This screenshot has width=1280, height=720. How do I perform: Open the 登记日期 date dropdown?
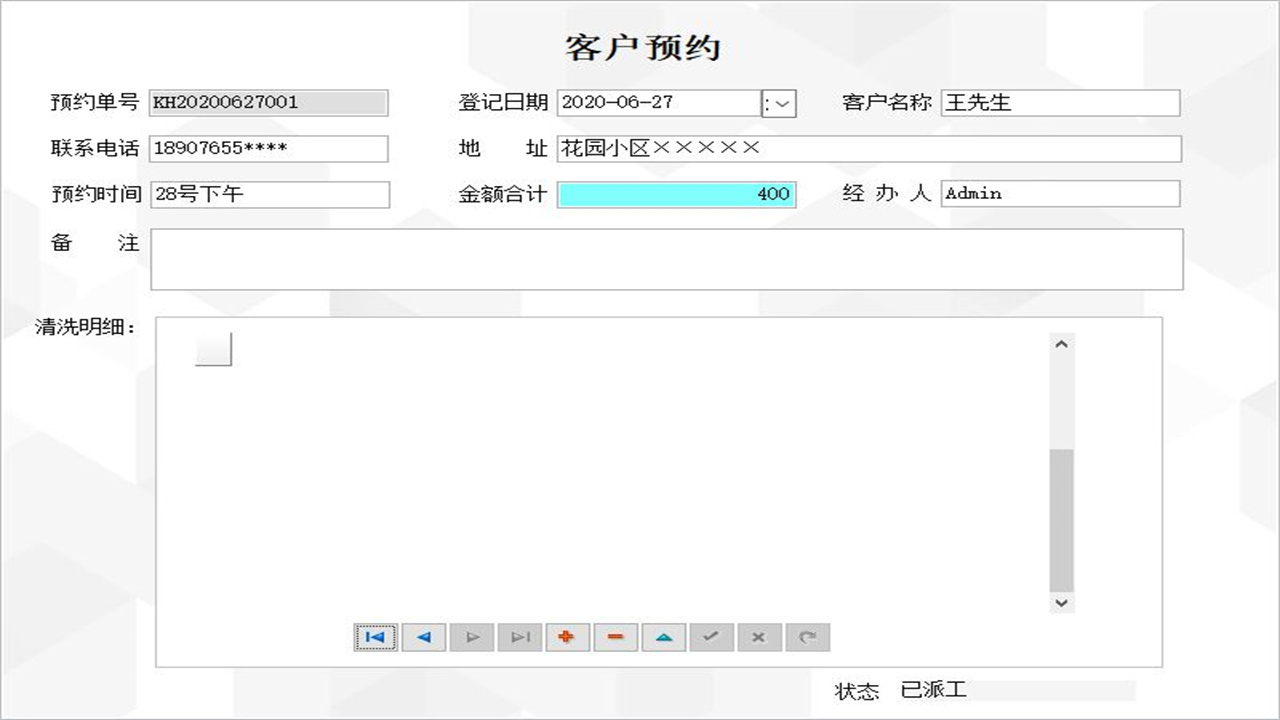point(782,103)
